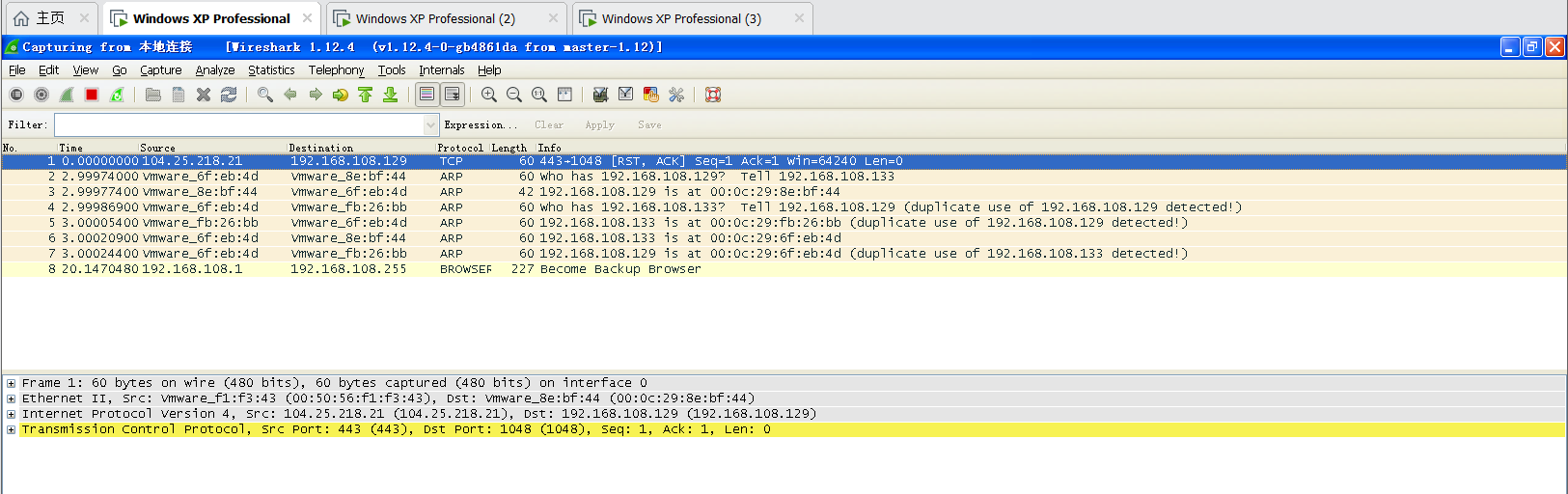Expand the Frame 1 tree row

pos(12,383)
